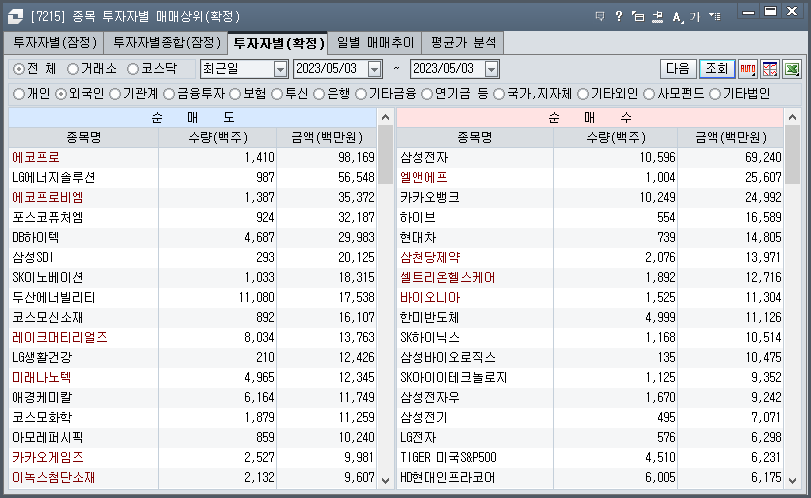This screenshot has width=811, height=498.
Task: Switch to 평균가 분석 tab
Action: [x=463, y=42]
